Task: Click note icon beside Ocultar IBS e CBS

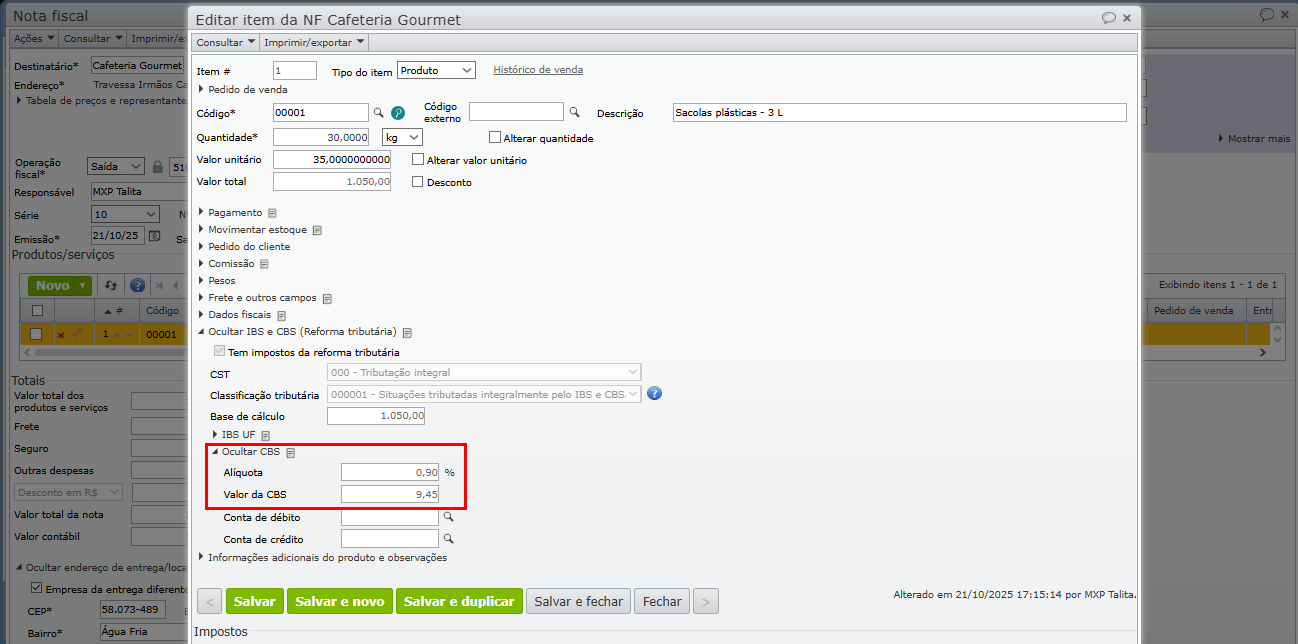Action: [x=407, y=332]
